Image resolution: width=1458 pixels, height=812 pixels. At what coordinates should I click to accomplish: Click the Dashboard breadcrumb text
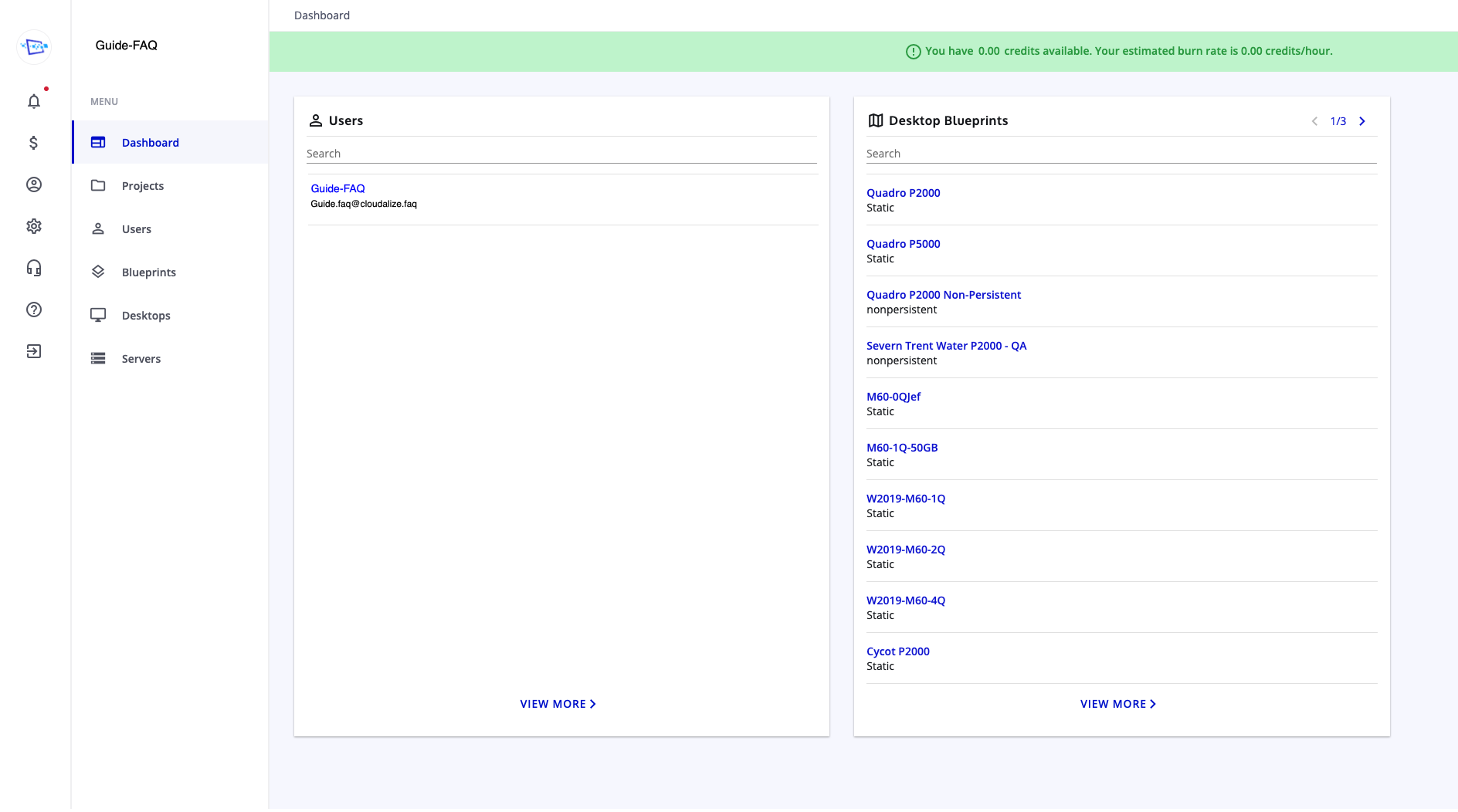click(322, 15)
